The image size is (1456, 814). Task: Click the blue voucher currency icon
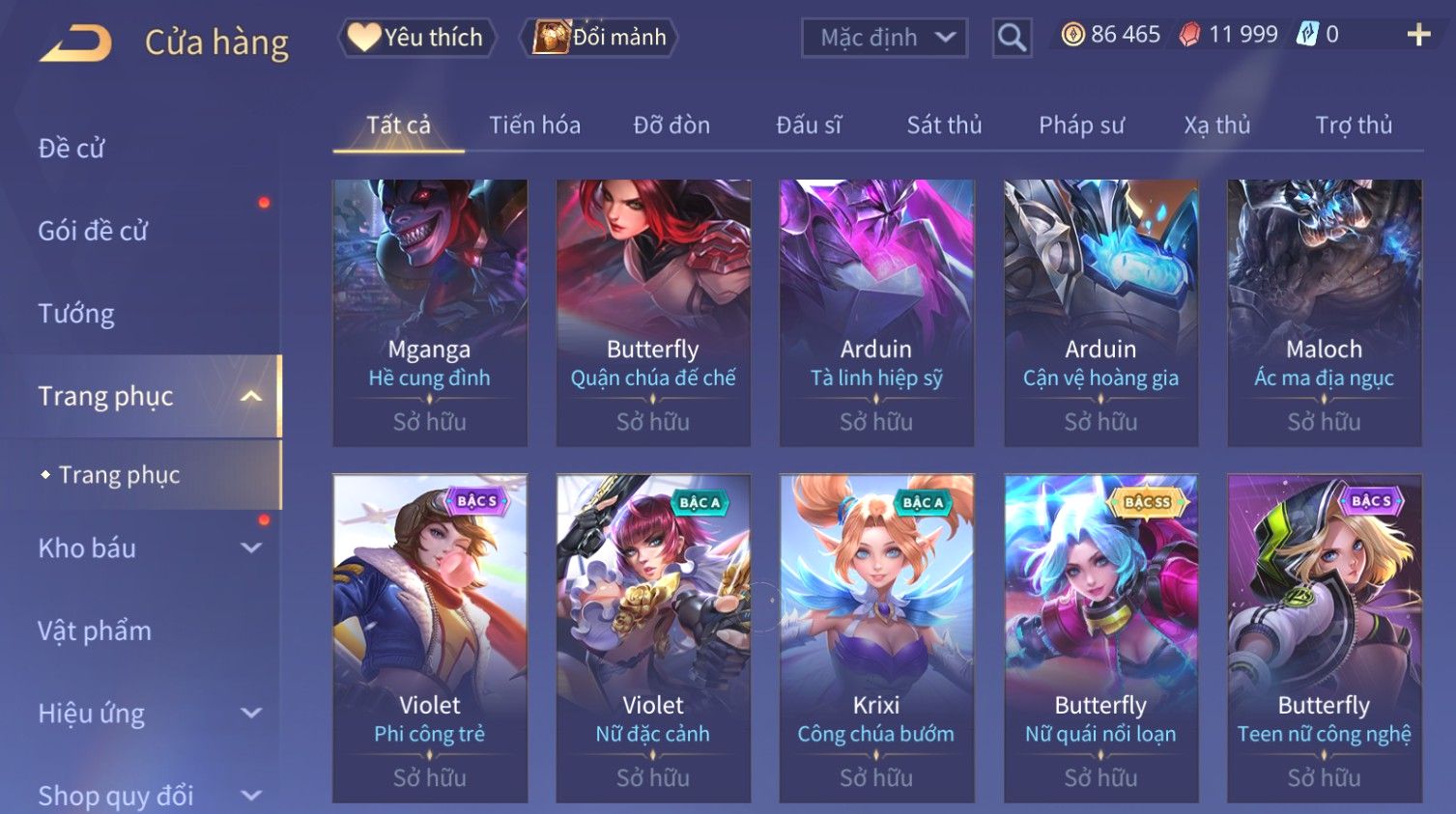point(1307,35)
